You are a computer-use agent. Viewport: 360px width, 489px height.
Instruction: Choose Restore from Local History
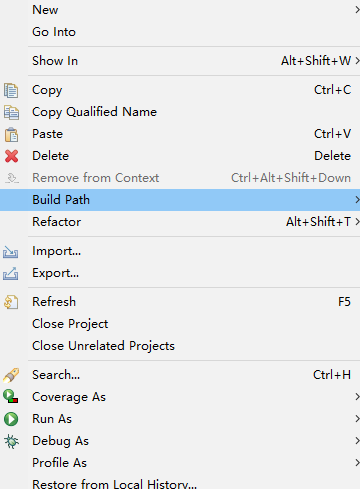coord(180,483)
